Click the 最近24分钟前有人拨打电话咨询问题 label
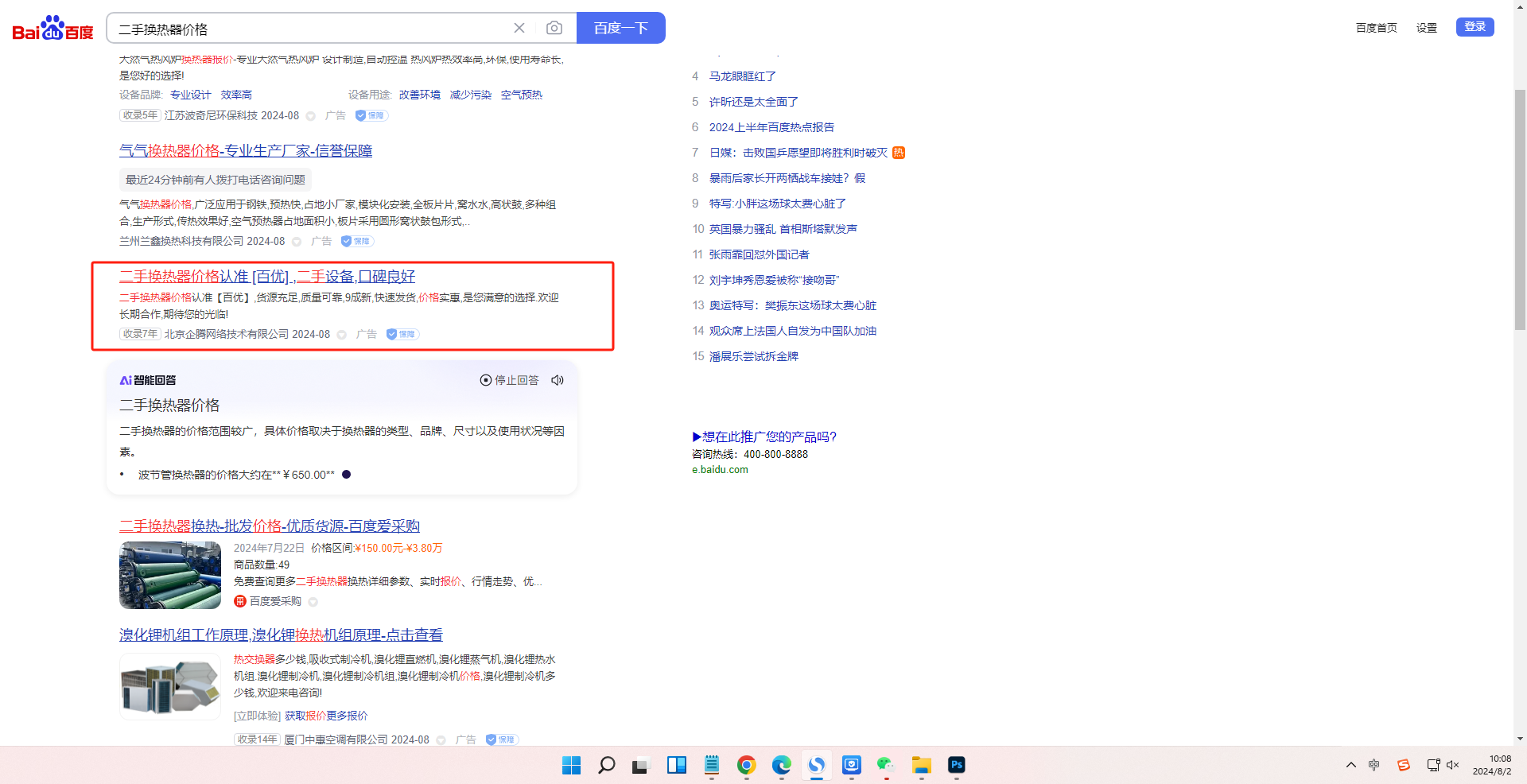Viewport: 1527px width, 784px height. click(216, 180)
